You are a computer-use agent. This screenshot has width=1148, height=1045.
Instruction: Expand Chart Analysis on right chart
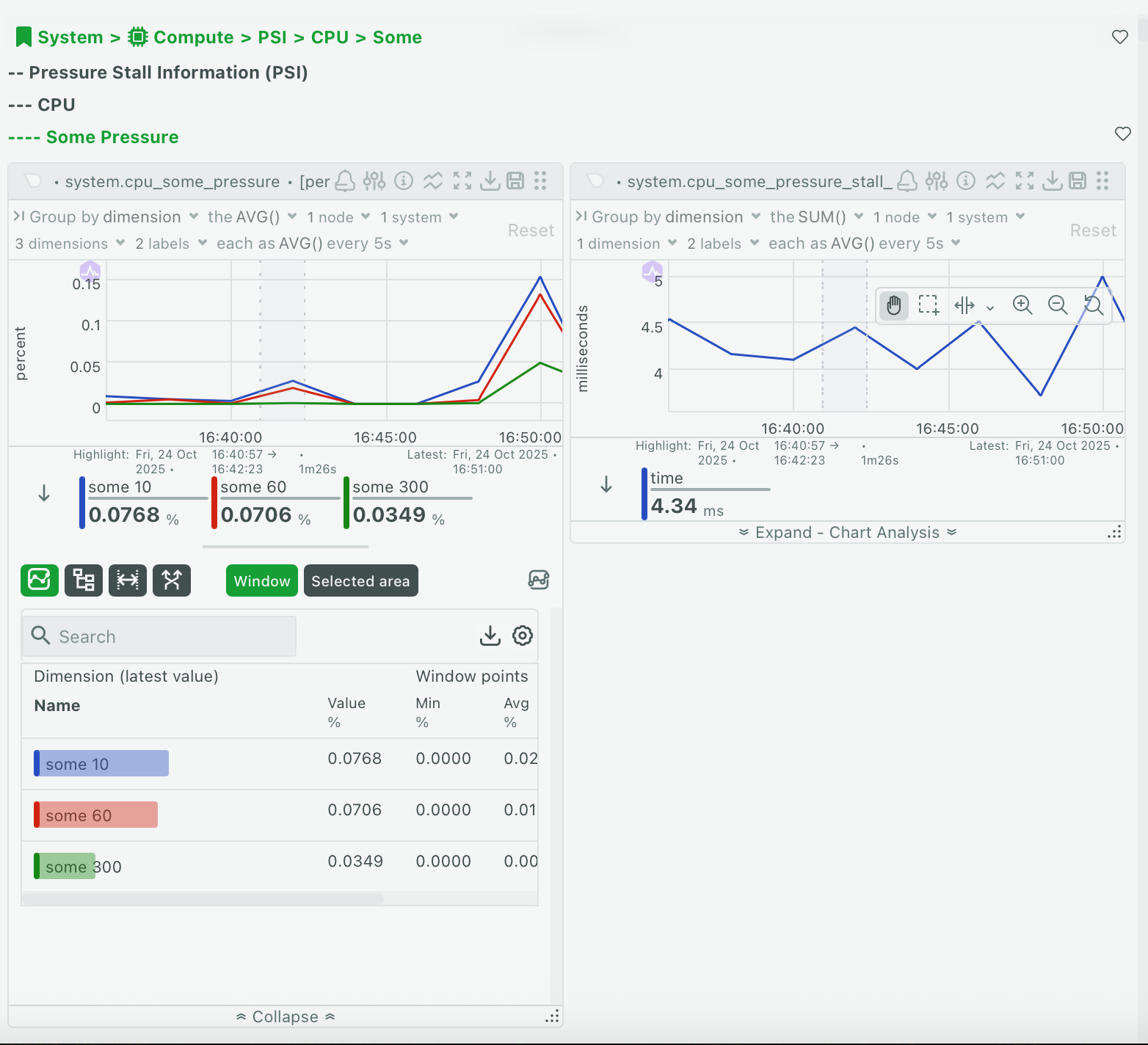(x=848, y=532)
